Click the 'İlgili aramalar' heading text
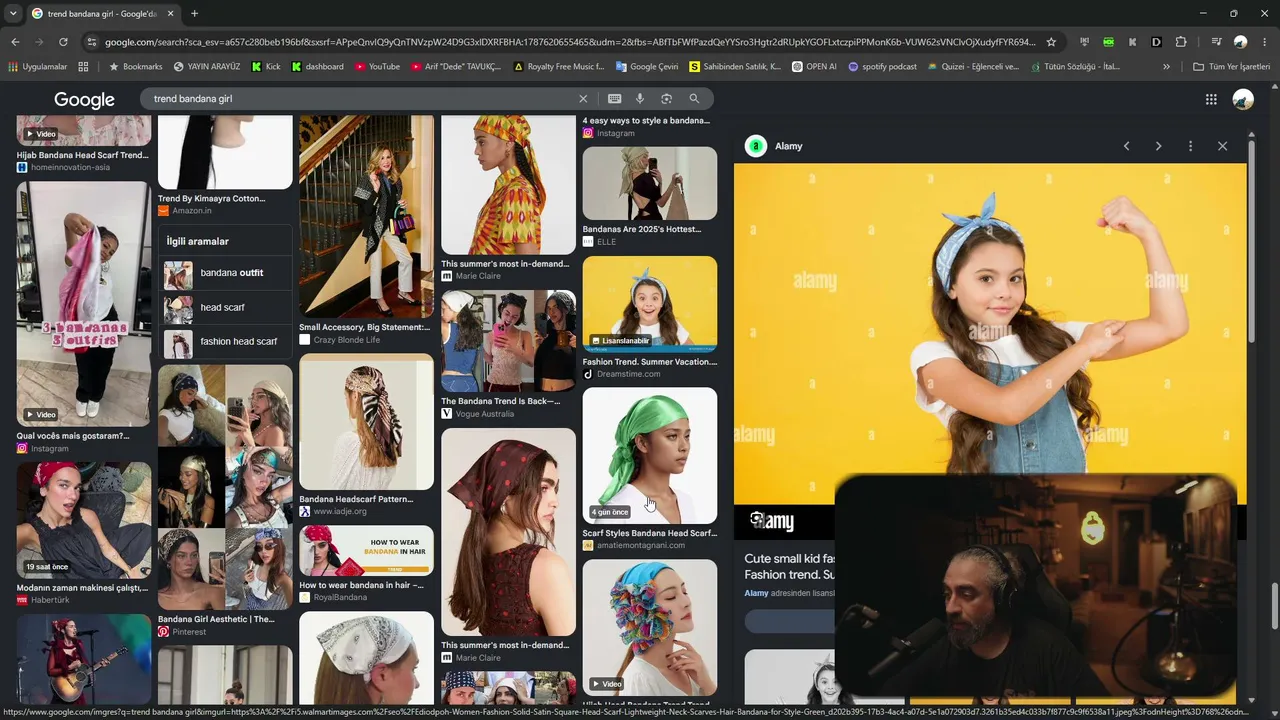Image resolution: width=1280 pixels, height=720 pixels. pyautogui.click(x=198, y=241)
